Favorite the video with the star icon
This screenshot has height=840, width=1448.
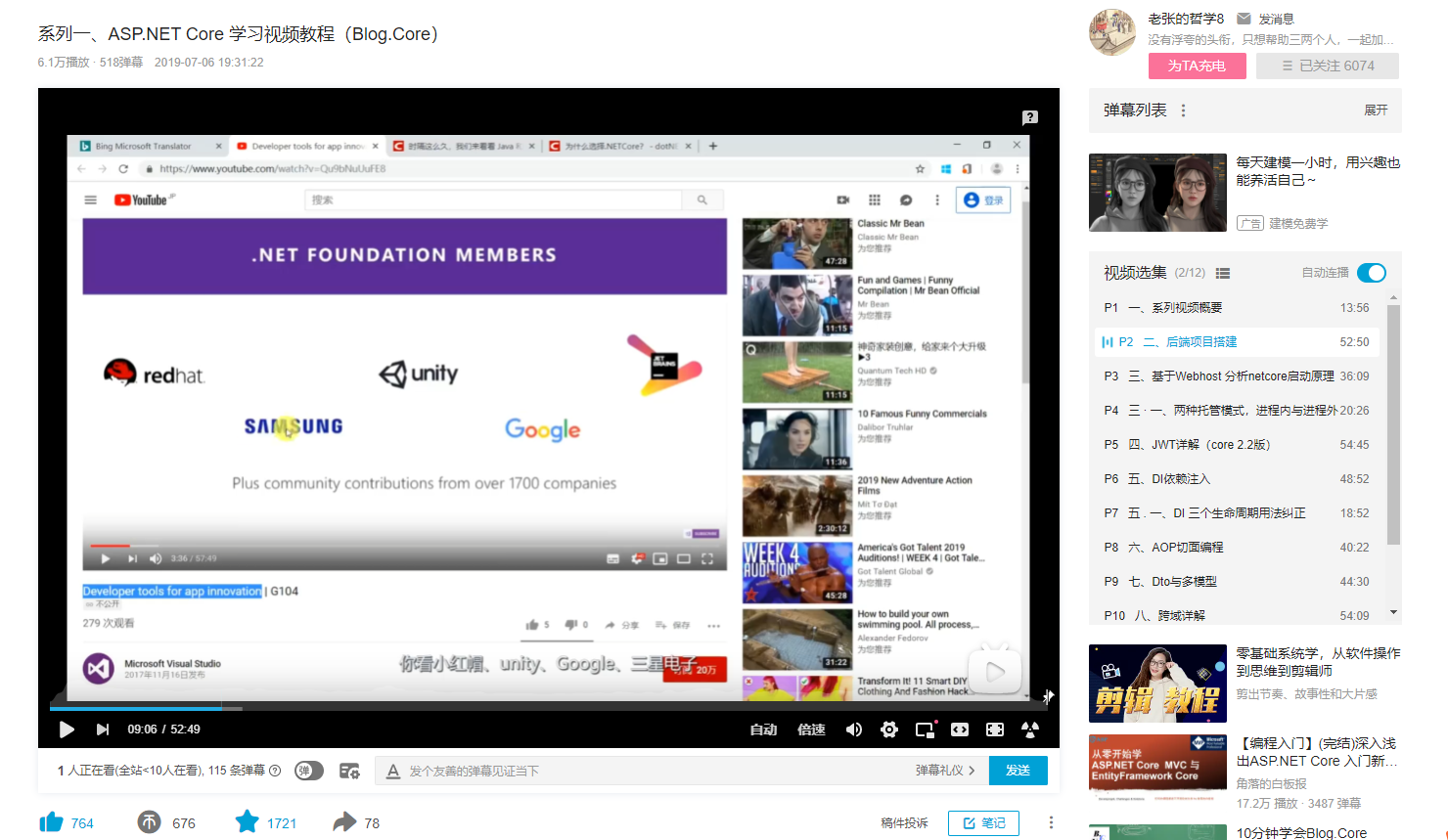(247, 821)
